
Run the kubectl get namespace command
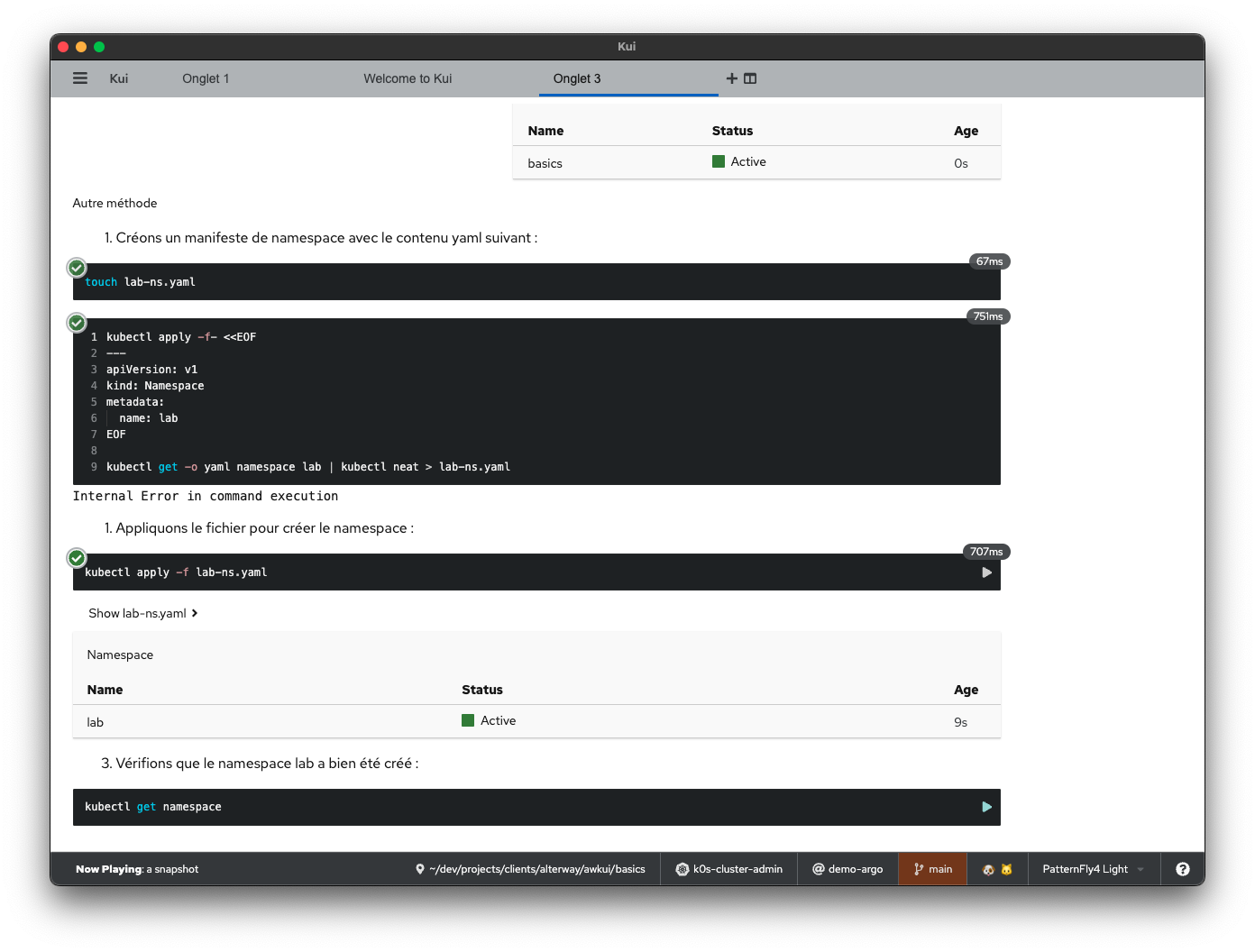[x=986, y=807]
